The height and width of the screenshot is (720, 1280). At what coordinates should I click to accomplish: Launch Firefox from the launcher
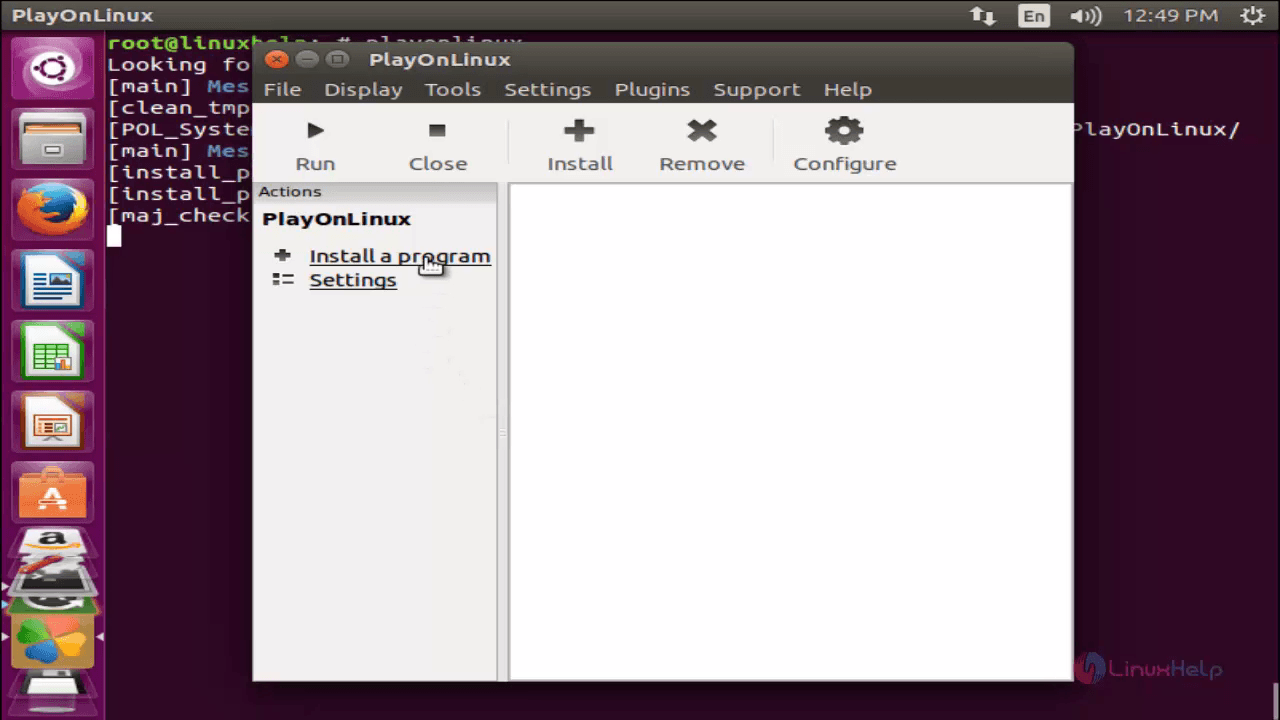(52, 209)
